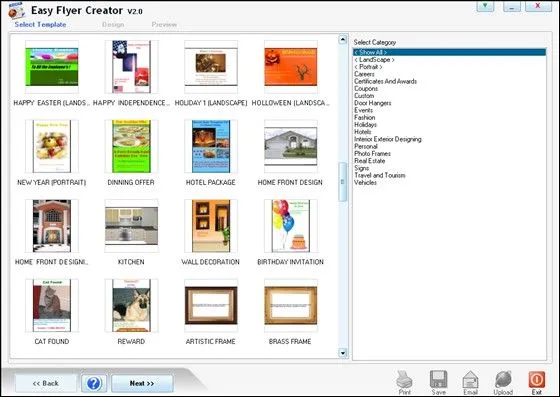
Task: Switch to the Design step tab
Action: (113, 25)
